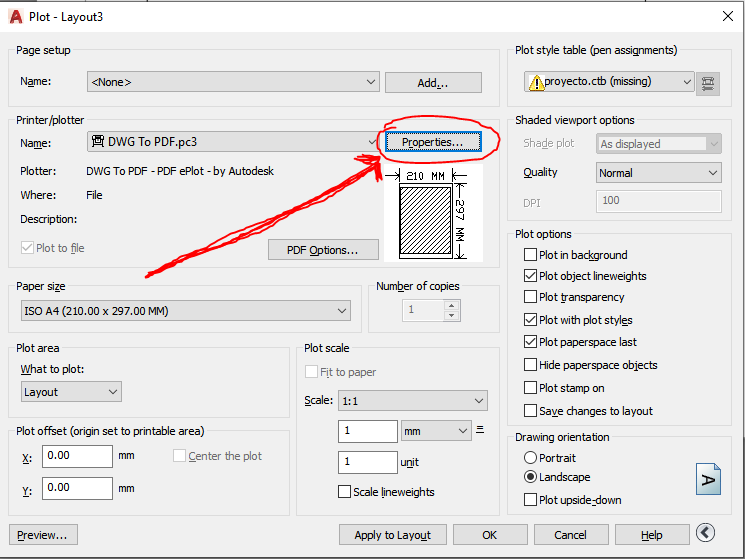
Task: Click the Cancel button
Action: coord(571,535)
